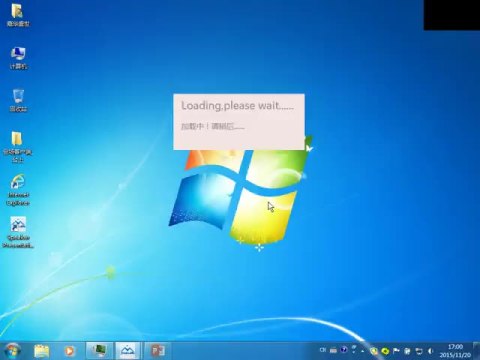Image resolution: width=480 pixels, height=360 pixels.
Task: Select the mountain-logo desktop shortcut
Action: click(x=18, y=232)
